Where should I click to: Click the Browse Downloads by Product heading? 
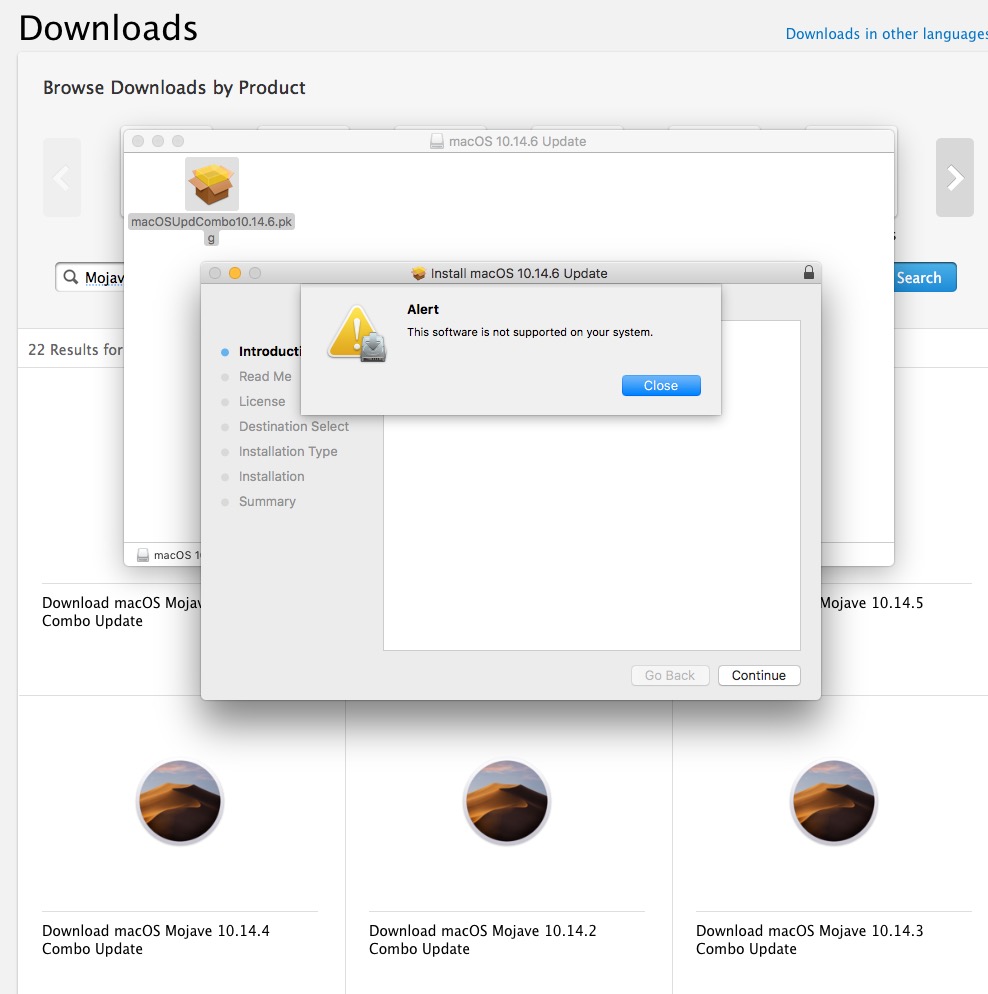pyautogui.click(x=174, y=87)
